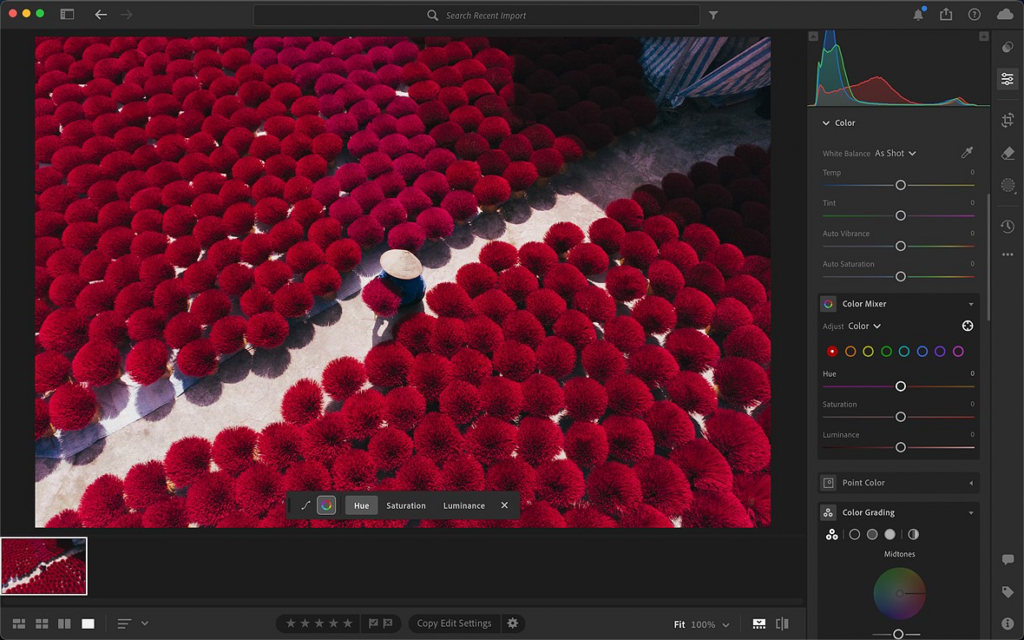Select Hue tab in floating toolbar
This screenshot has height=640, width=1024.
(361, 505)
